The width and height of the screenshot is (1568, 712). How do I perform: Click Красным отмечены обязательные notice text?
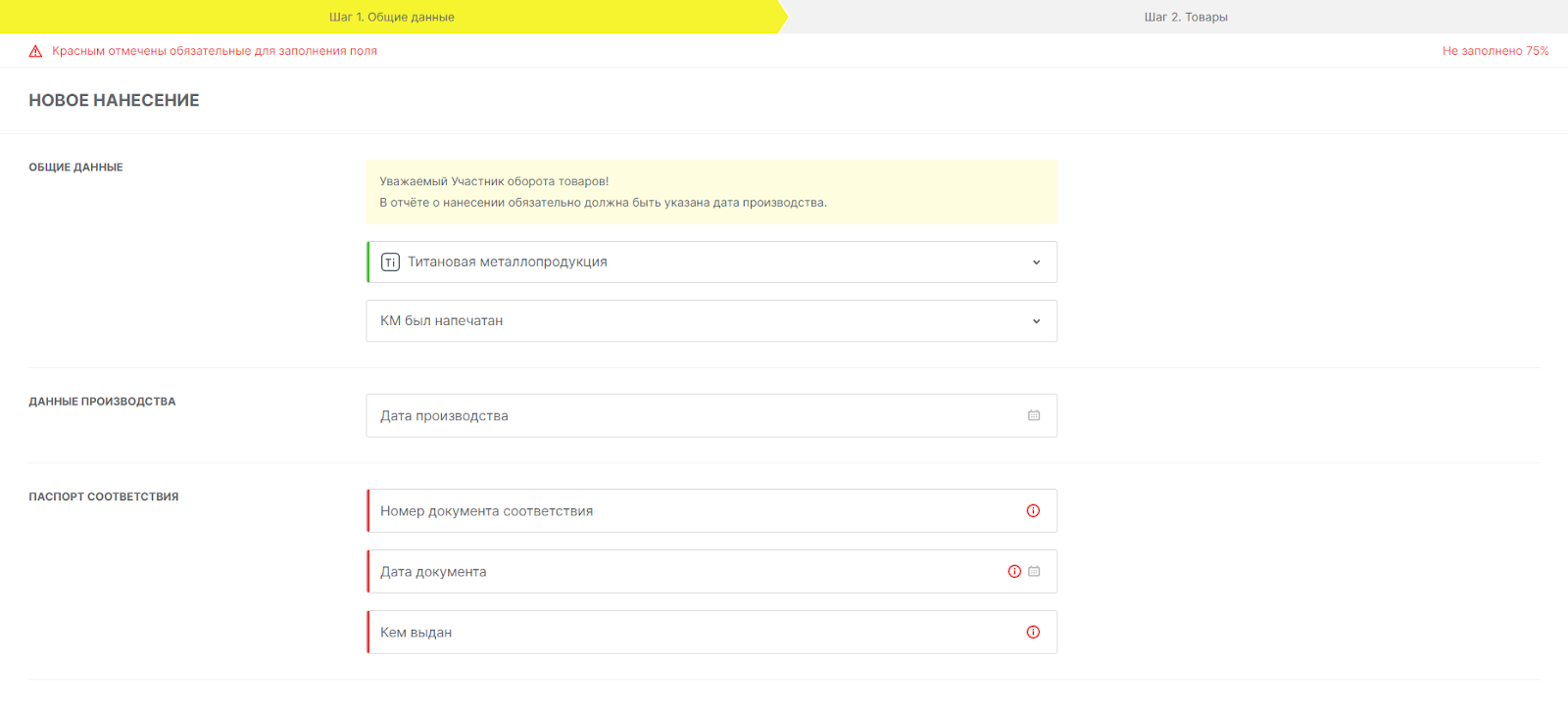coord(215,51)
